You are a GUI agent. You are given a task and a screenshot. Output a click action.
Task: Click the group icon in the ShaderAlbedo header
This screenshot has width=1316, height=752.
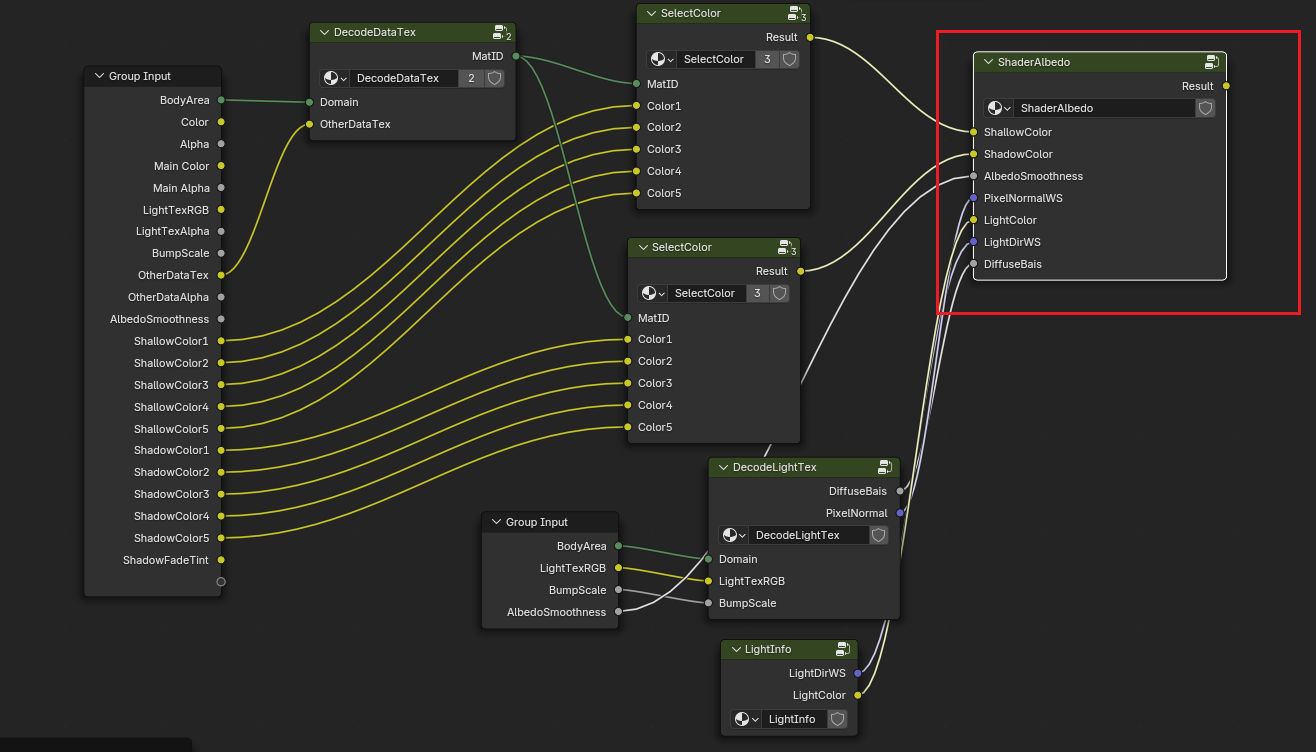(x=1211, y=62)
